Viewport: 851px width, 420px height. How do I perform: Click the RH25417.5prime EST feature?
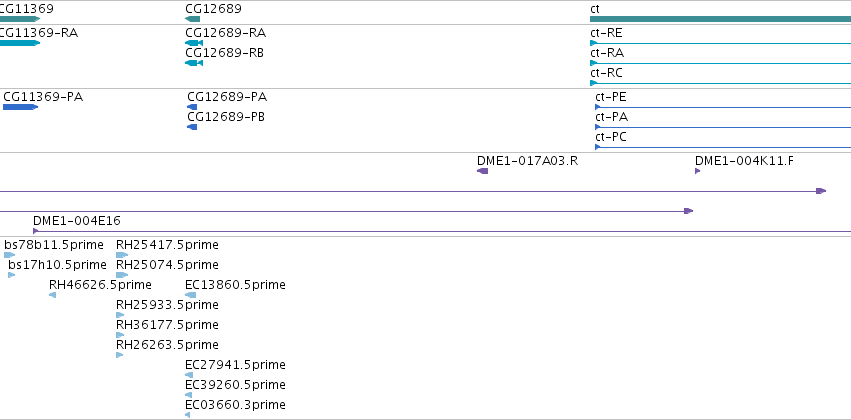click(122, 254)
